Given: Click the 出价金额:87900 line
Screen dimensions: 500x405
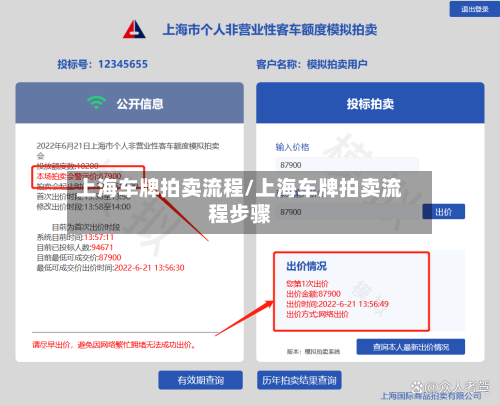Looking at the screenshot, I should click(313, 294).
